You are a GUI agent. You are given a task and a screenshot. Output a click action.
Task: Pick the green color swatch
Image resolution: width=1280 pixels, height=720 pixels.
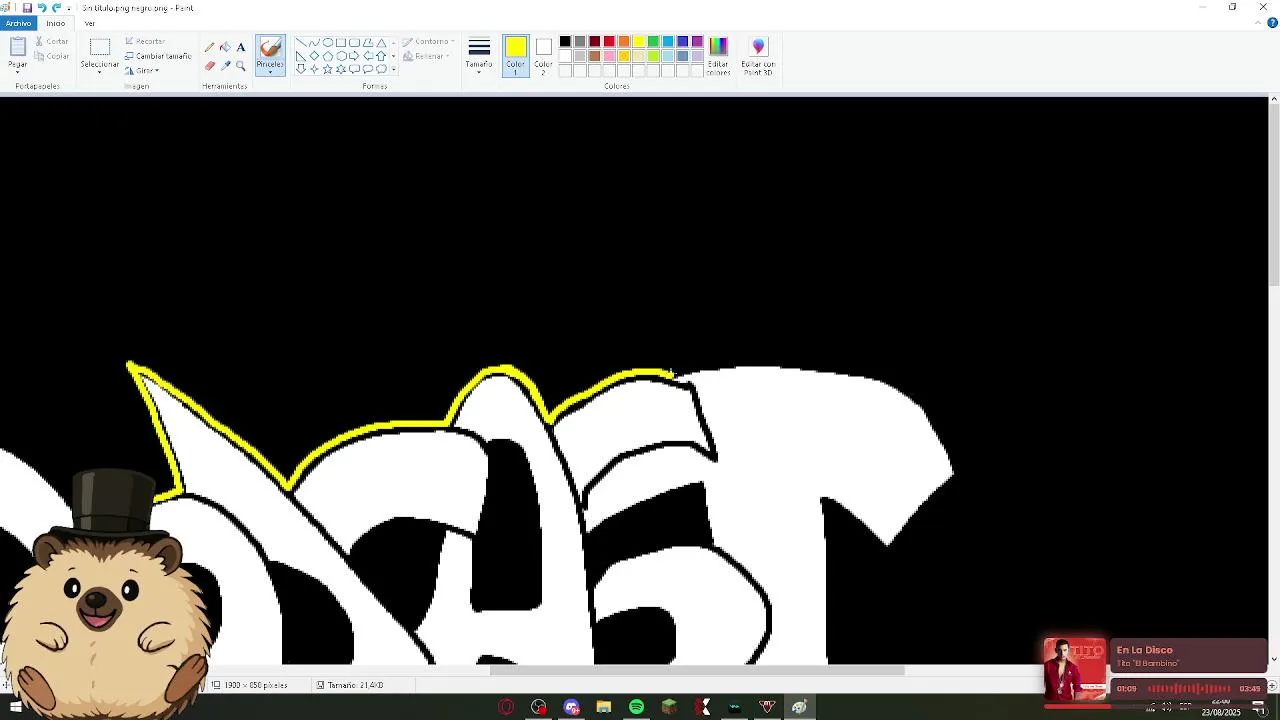pyautogui.click(x=653, y=41)
